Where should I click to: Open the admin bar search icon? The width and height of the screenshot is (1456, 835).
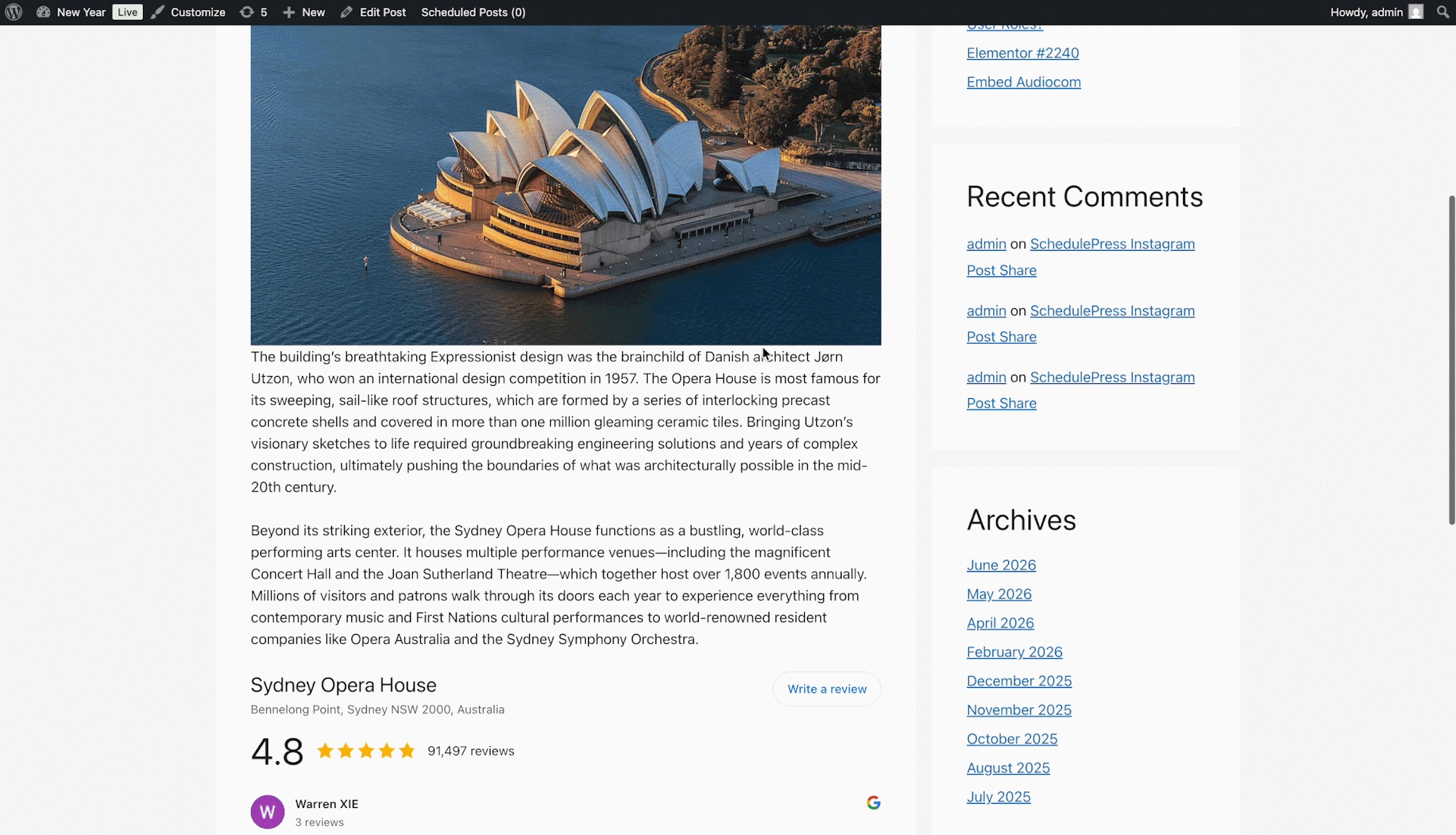coord(1442,12)
